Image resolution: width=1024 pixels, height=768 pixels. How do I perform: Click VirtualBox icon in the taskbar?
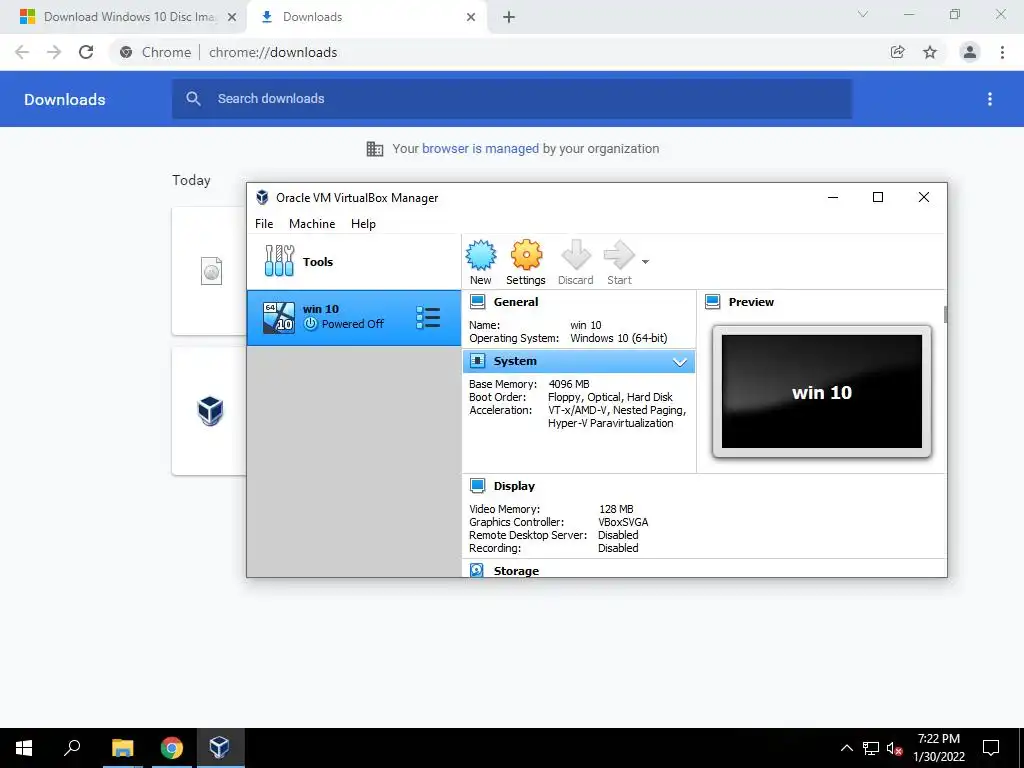219,748
